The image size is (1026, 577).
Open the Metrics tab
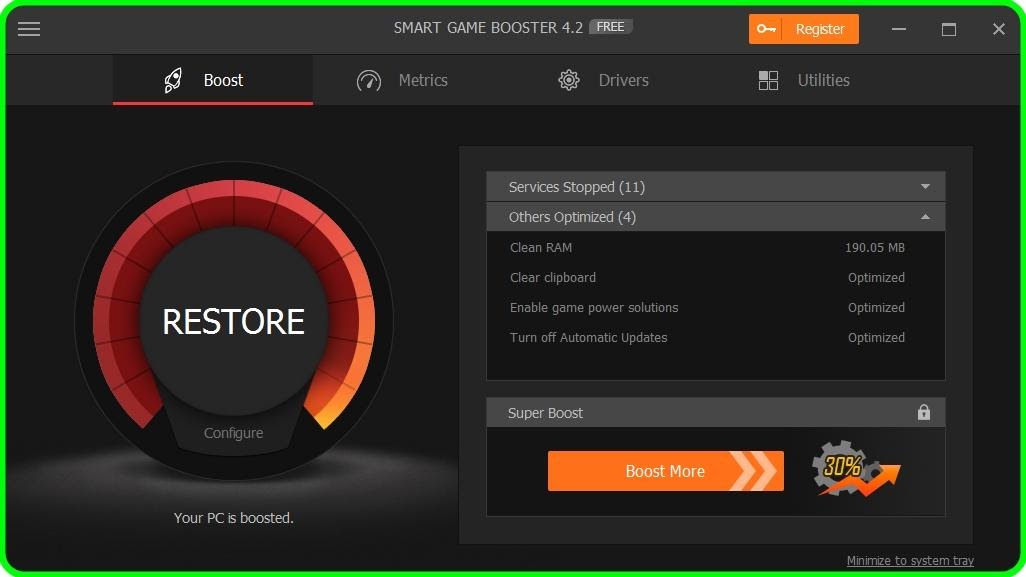402,80
